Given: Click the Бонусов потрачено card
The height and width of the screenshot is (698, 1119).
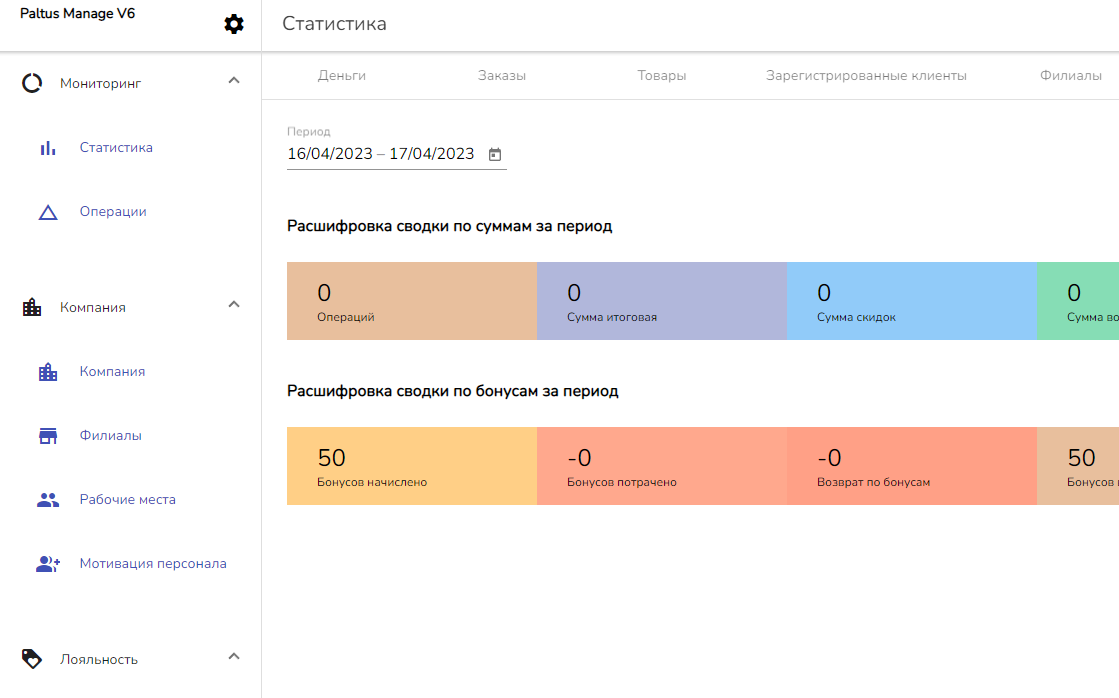Looking at the screenshot, I should 662,466.
